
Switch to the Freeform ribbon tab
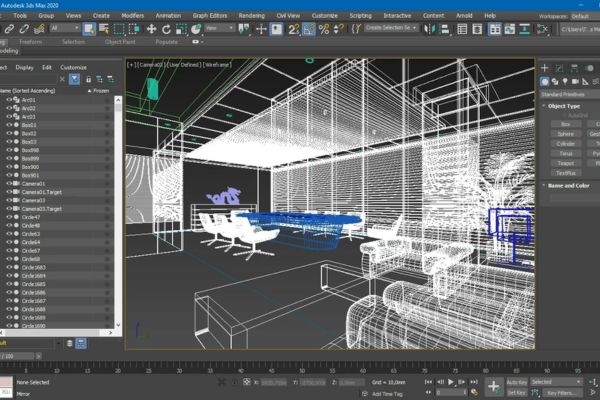[31, 42]
